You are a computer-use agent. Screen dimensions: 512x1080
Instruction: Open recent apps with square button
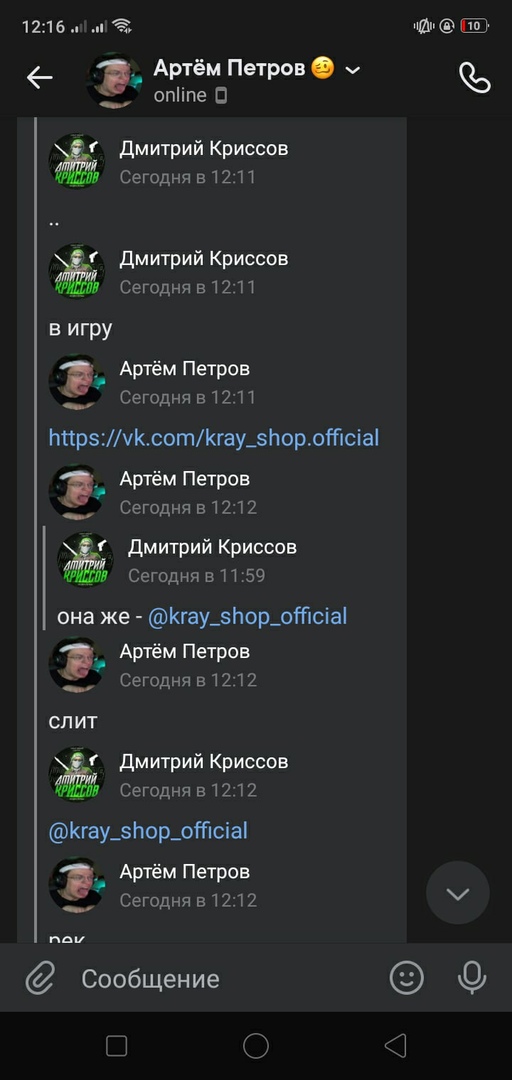(x=116, y=1047)
